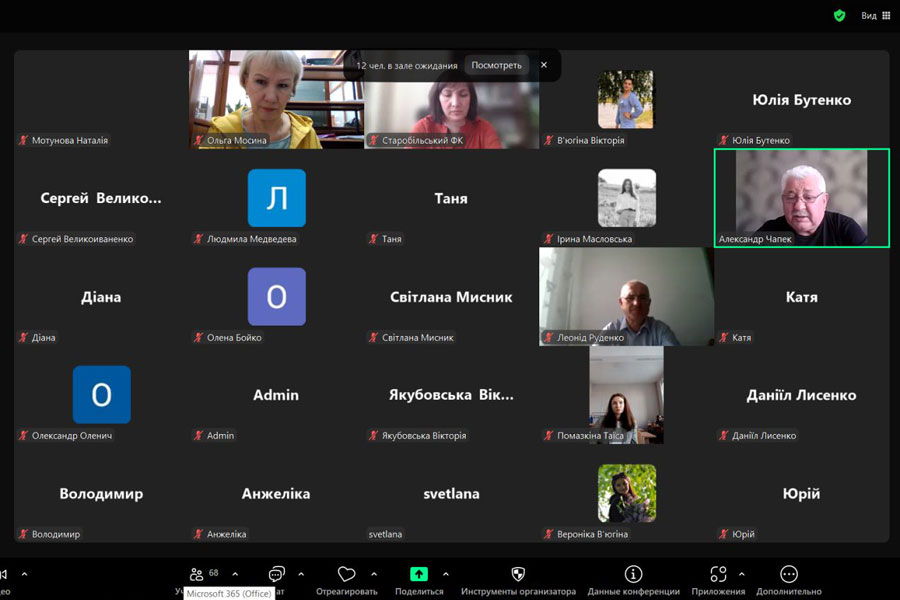Click the green encryption shield icon
The width and height of the screenshot is (900, 600).
[x=839, y=15]
